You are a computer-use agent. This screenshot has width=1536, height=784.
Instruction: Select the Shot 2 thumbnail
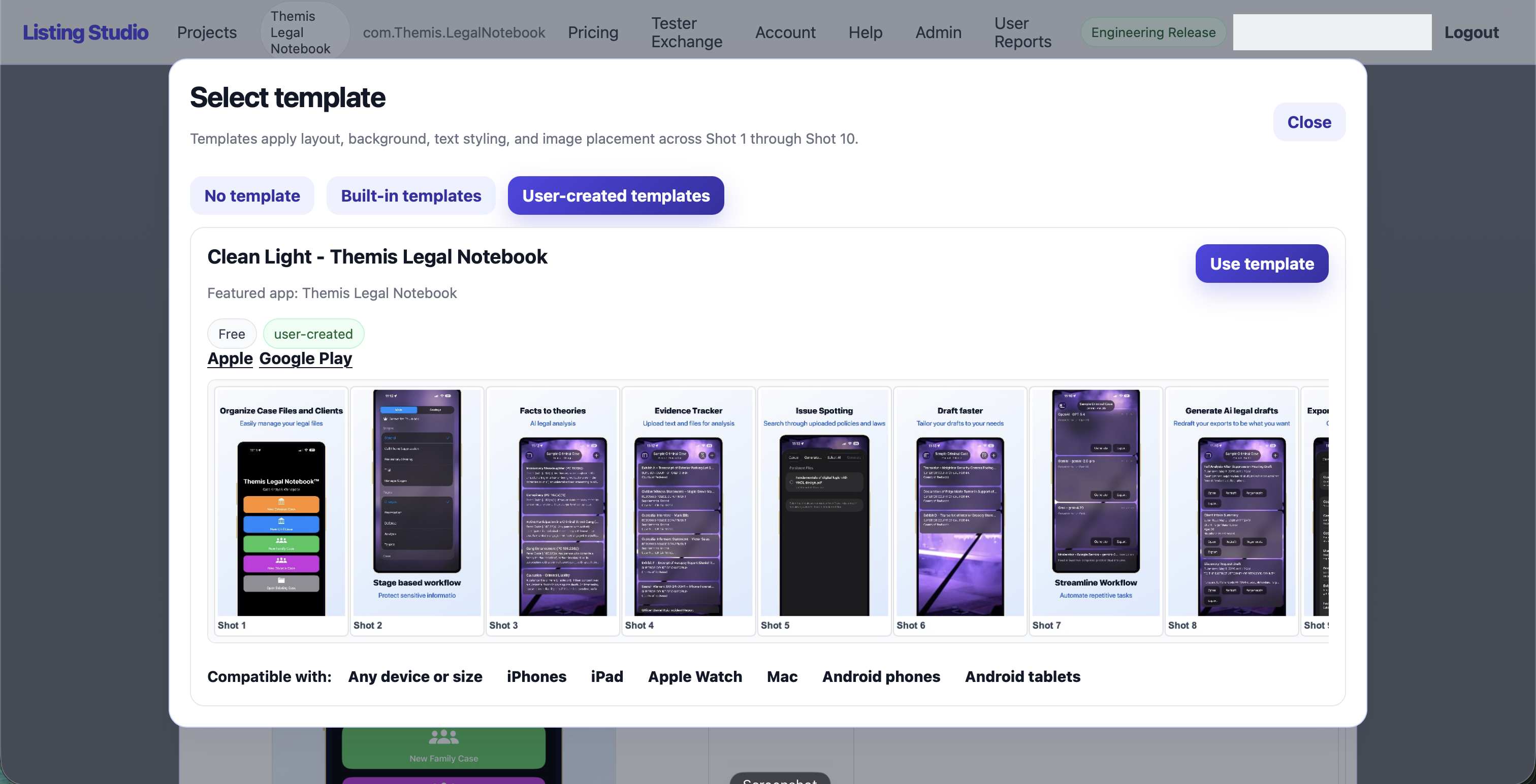click(x=417, y=511)
